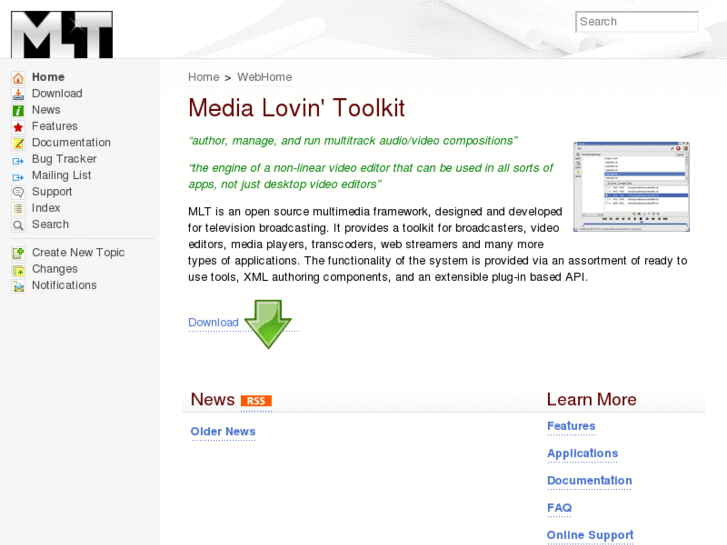Click the Changes icon in sidebar
The image size is (727, 545).
pyautogui.click(x=18, y=269)
